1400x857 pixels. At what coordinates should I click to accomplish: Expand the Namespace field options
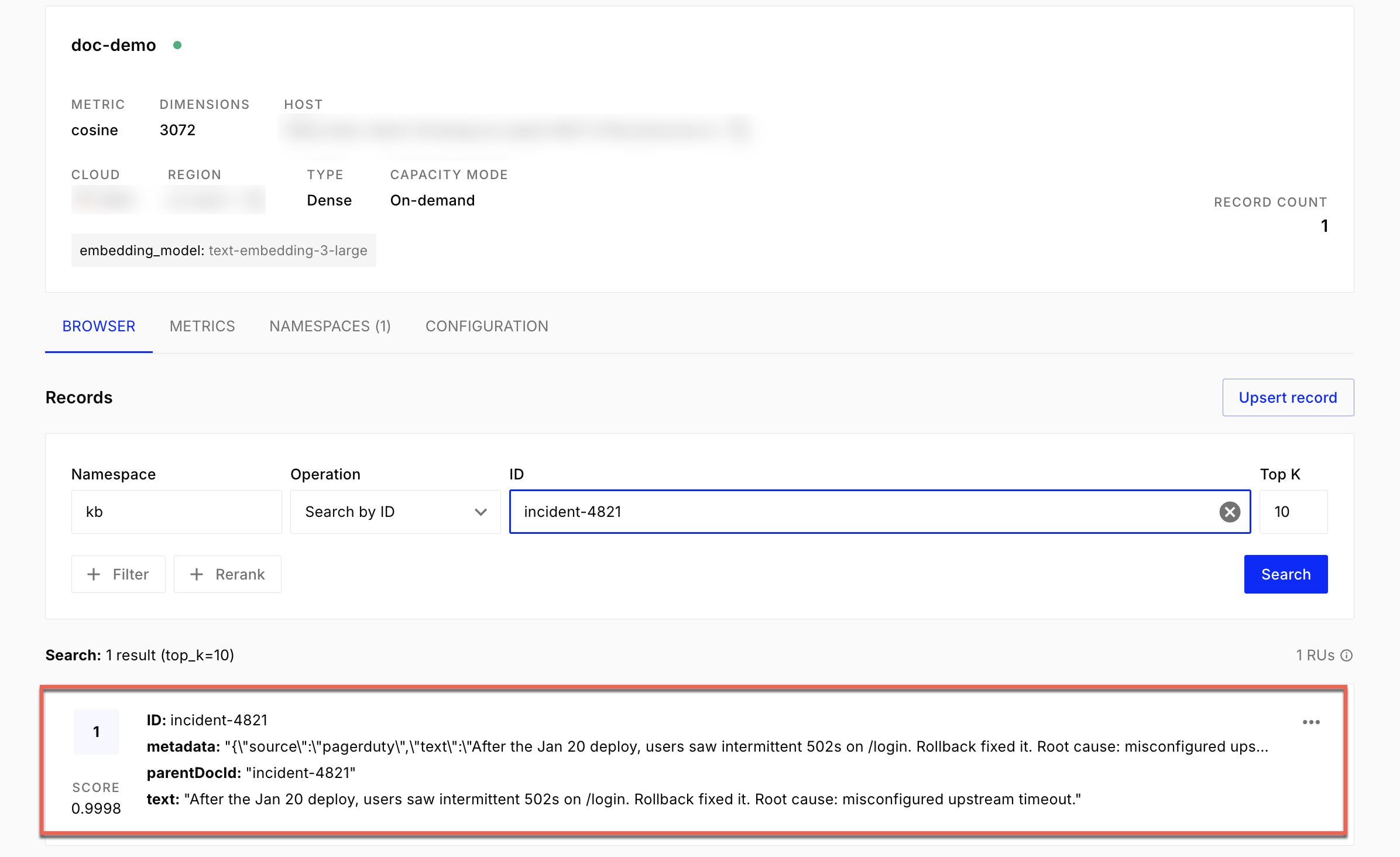click(176, 512)
